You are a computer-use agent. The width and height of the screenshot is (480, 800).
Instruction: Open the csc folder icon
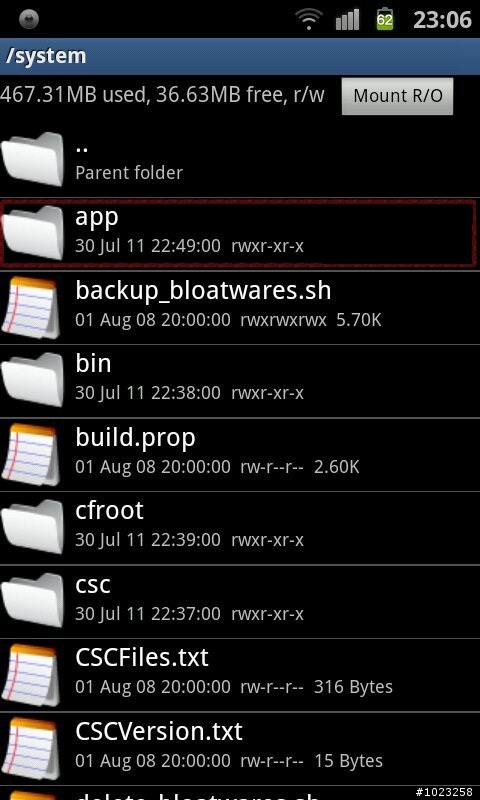[33, 601]
